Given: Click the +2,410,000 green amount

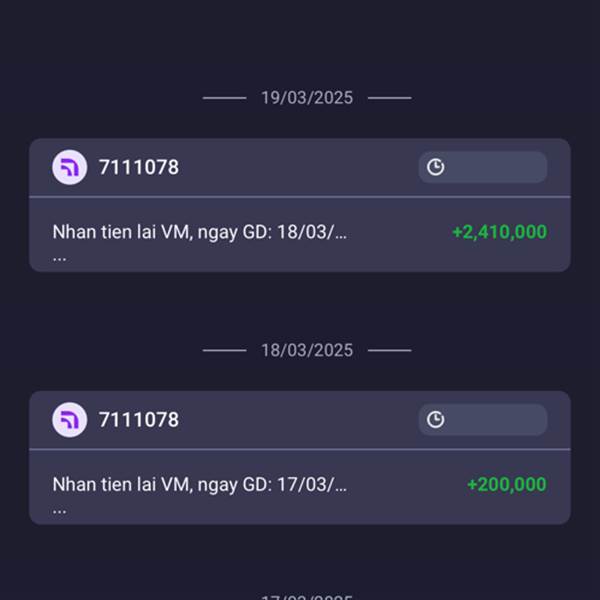Looking at the screenshot, I should point(499,232).
